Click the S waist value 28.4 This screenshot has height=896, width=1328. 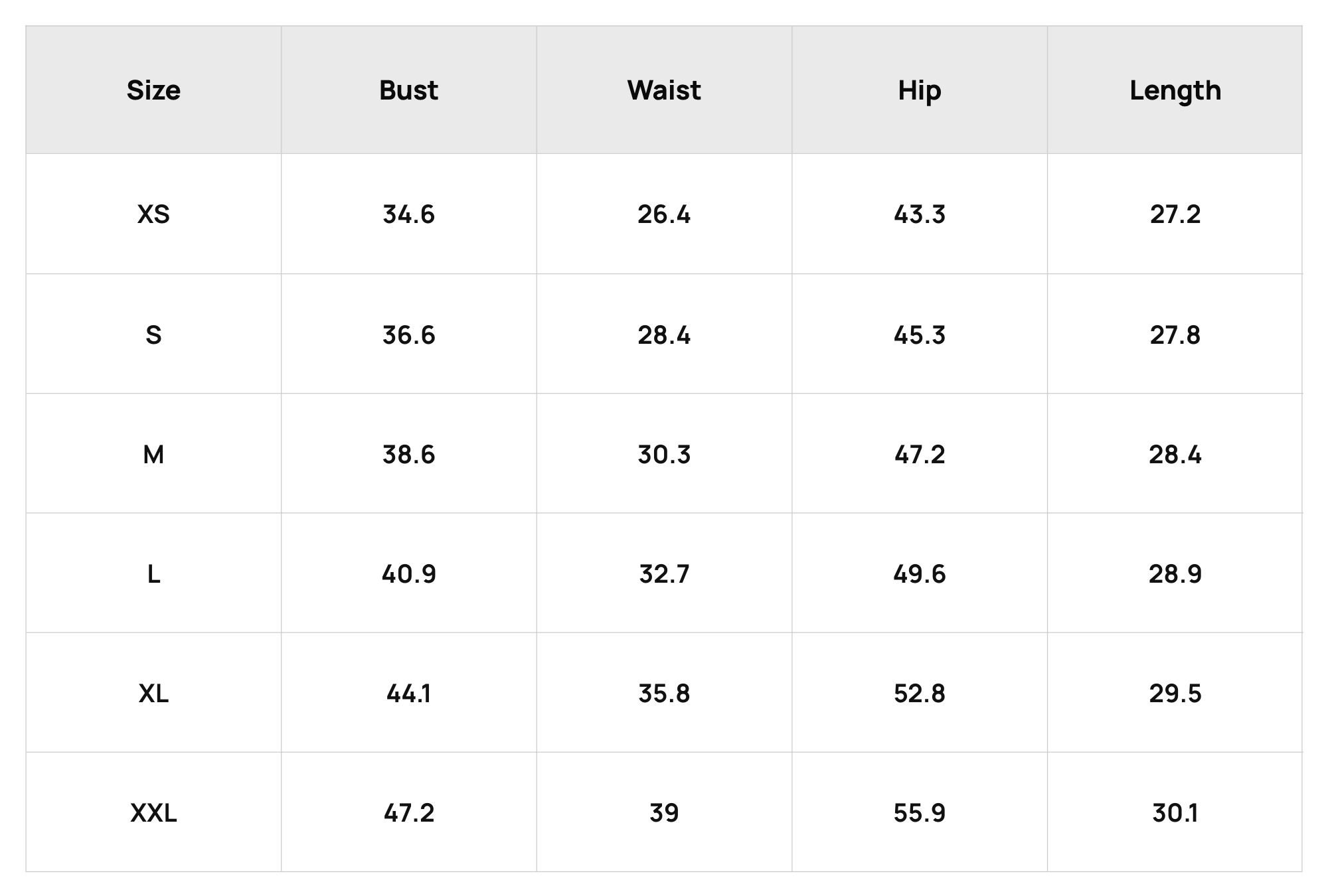664,335
